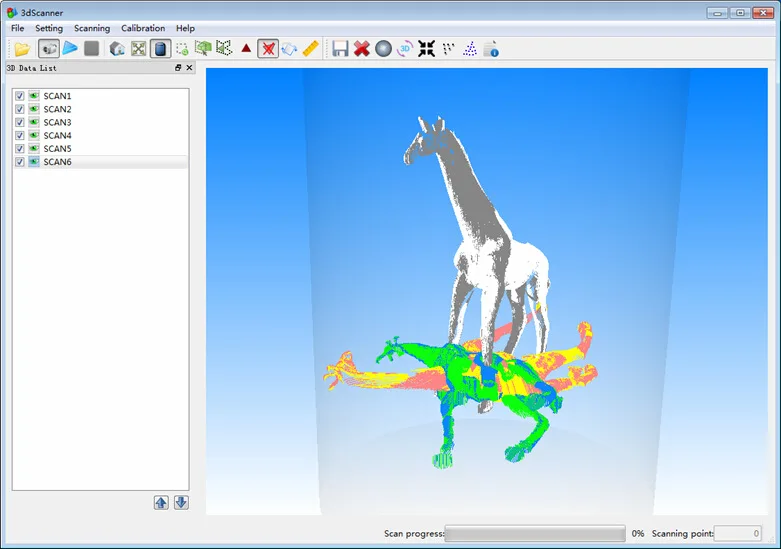
Task: Open the document info icon
Action: (x=491, y=49)
